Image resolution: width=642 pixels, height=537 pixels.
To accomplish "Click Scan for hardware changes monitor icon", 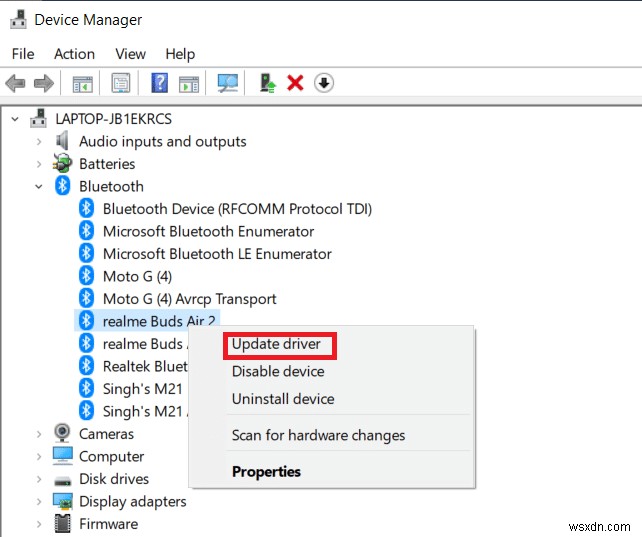I will [228, 83].
